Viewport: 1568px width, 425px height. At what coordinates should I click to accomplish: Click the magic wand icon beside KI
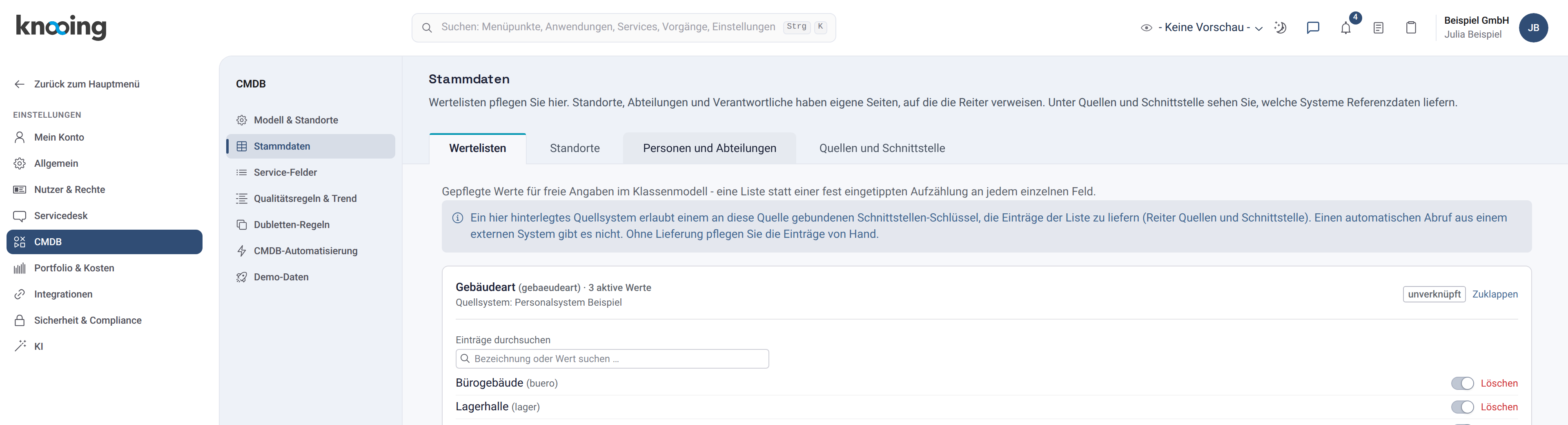tap(20, 347)
